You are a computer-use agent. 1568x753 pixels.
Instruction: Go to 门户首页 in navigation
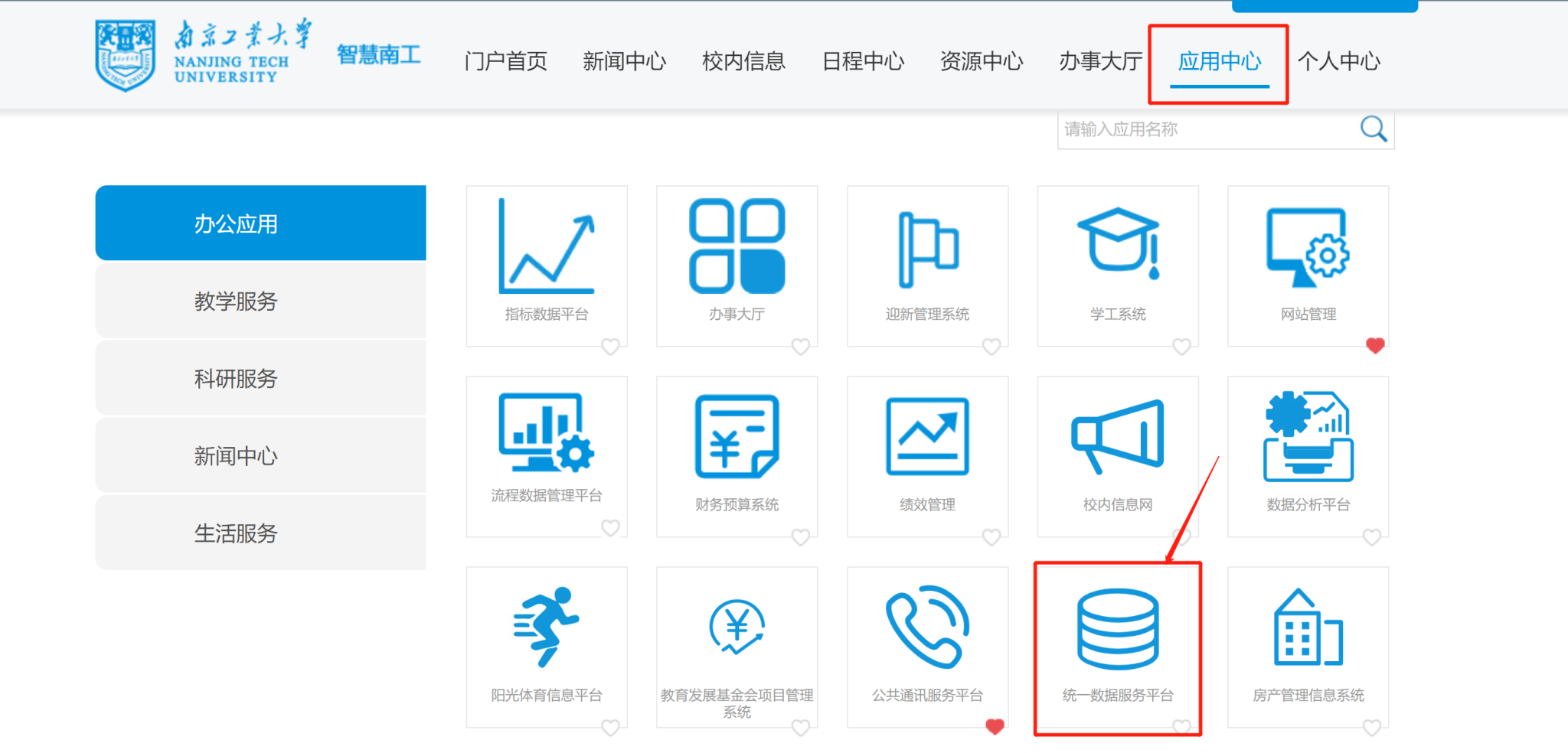pos(505,61)
